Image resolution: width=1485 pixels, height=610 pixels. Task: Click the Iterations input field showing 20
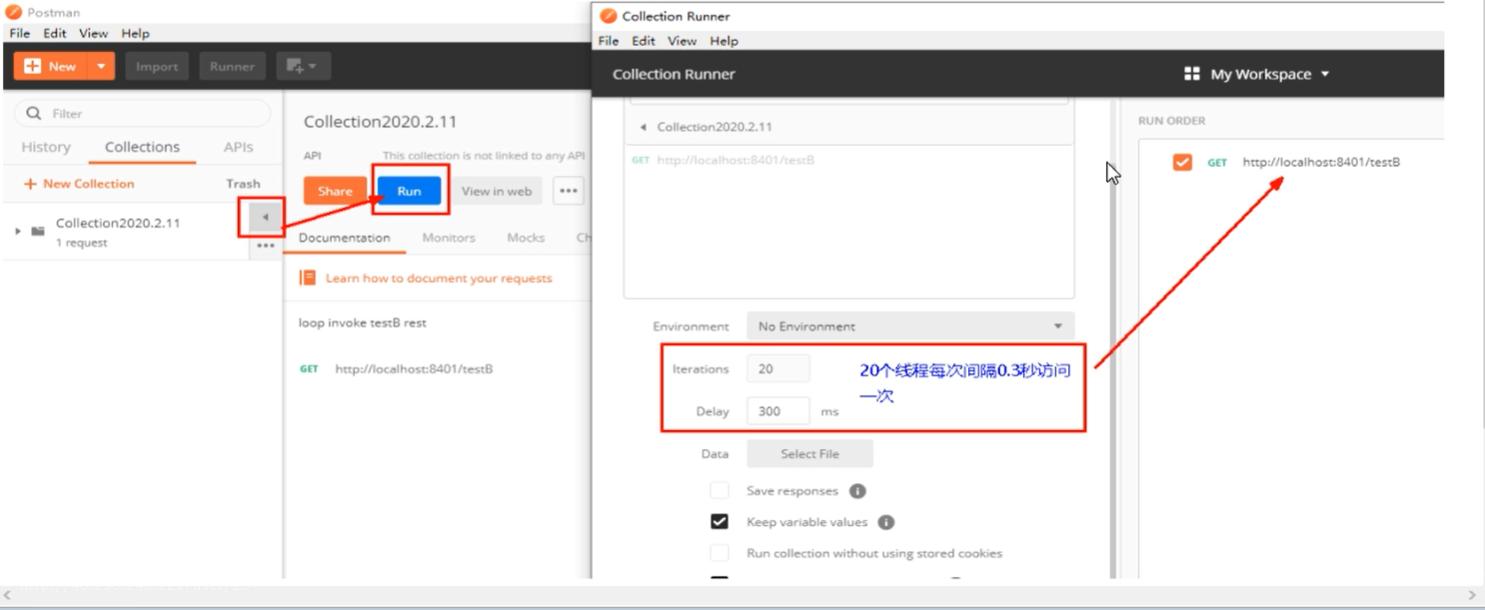tap(778, 369)
